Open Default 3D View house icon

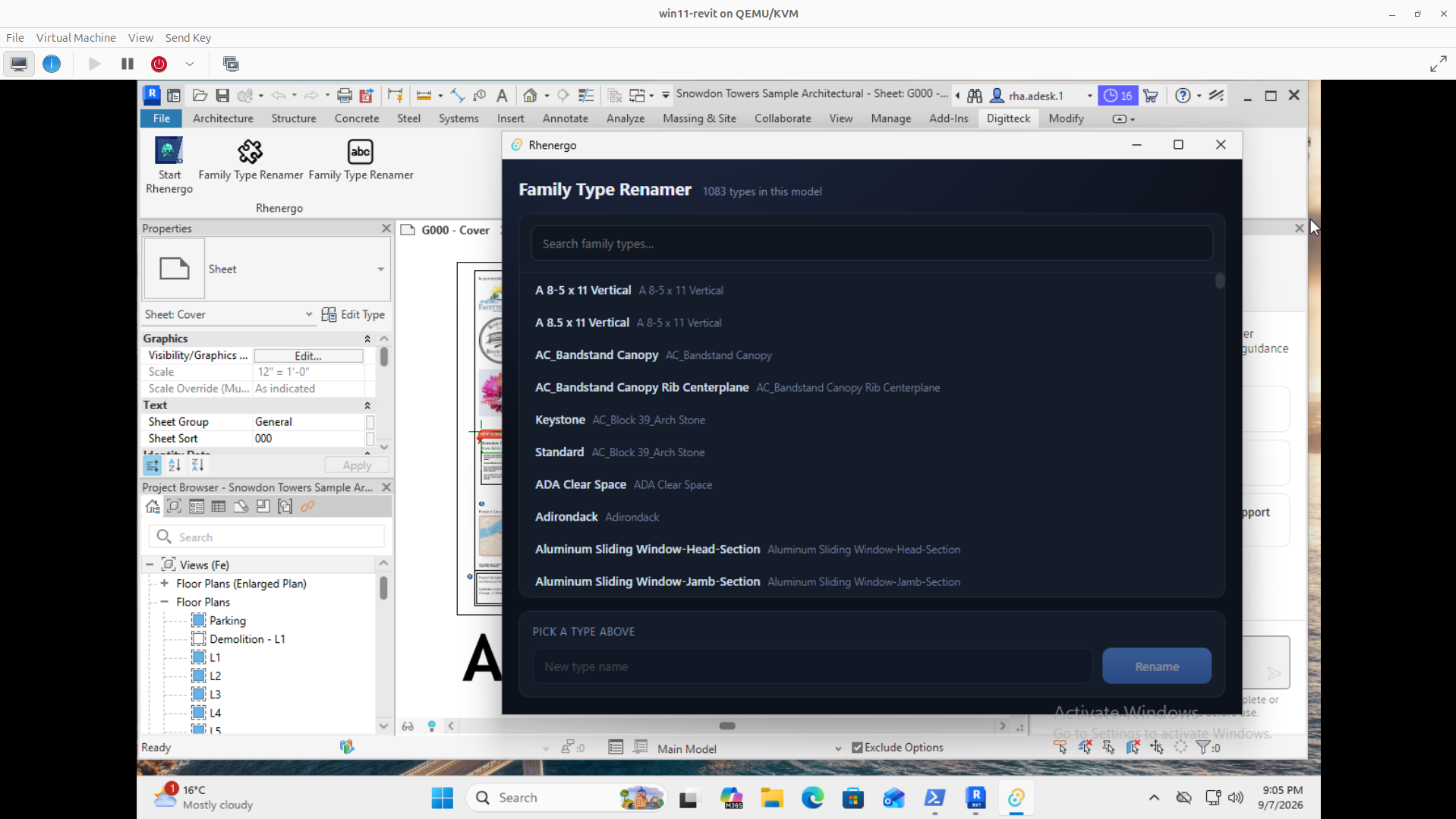coord(530,96)
